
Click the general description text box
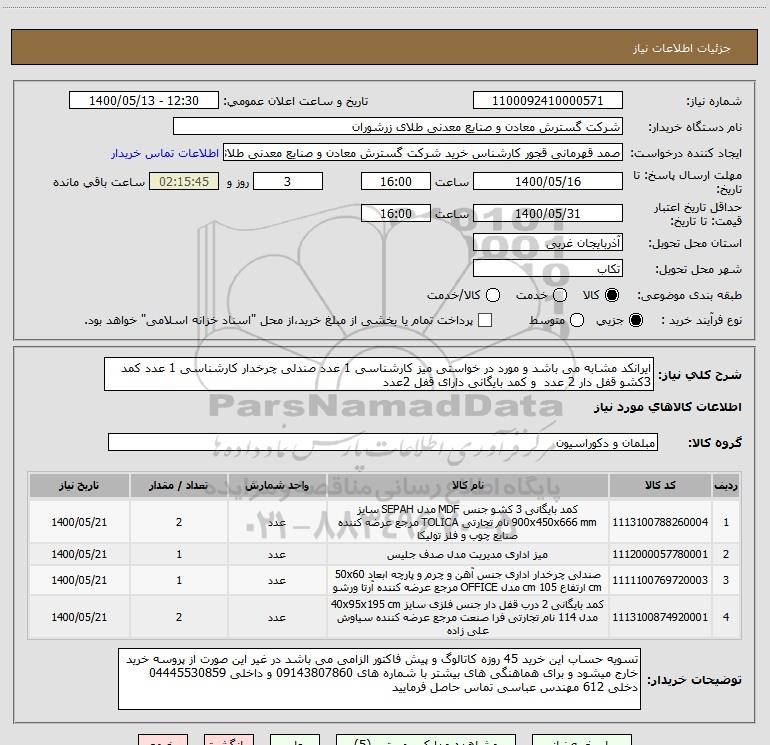click(379, 375)
